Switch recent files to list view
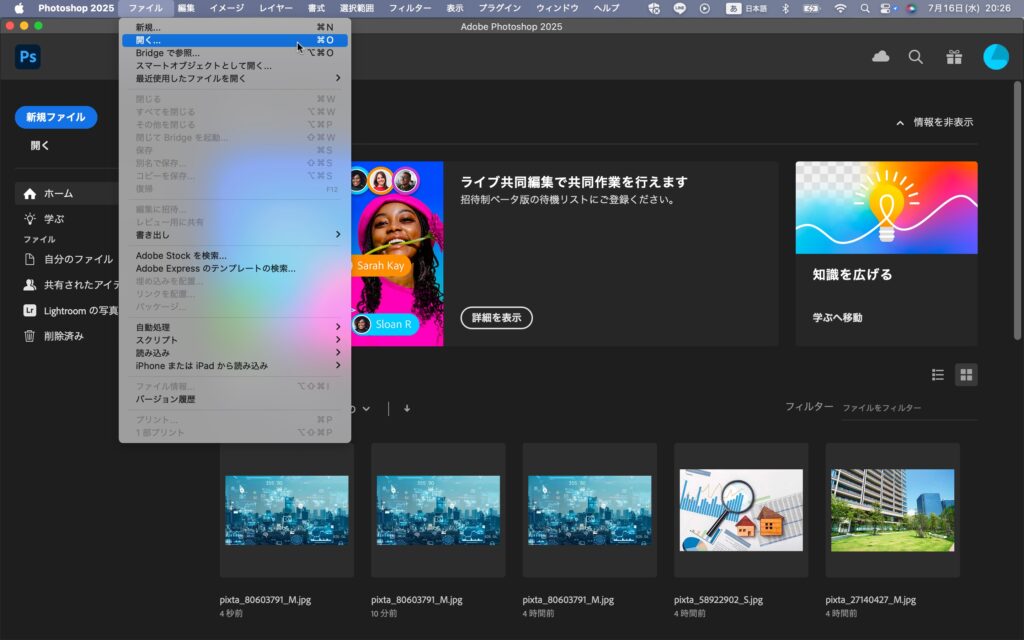Screen dimensions: 1024x640 pos(938,374)
